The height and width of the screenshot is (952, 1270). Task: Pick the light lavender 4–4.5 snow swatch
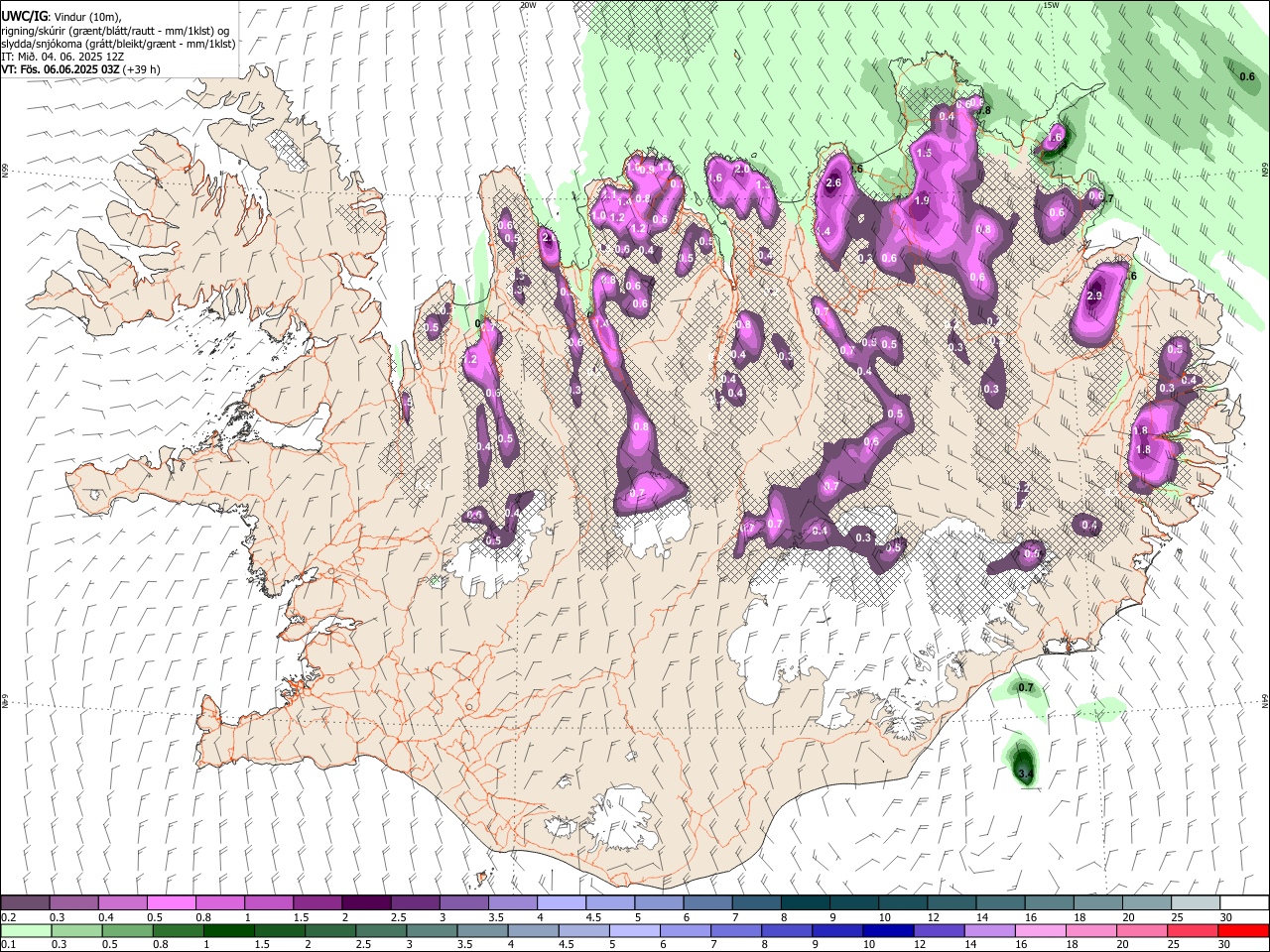click(561, 903)
